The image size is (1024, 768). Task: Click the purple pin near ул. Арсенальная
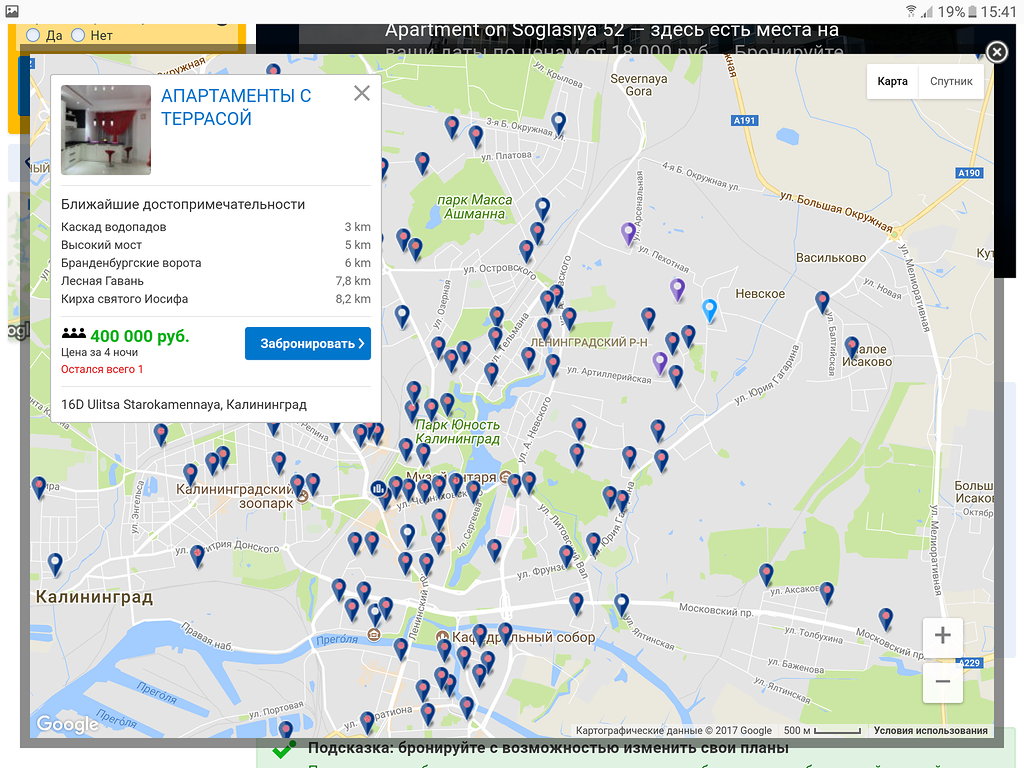tap(628, 233)
